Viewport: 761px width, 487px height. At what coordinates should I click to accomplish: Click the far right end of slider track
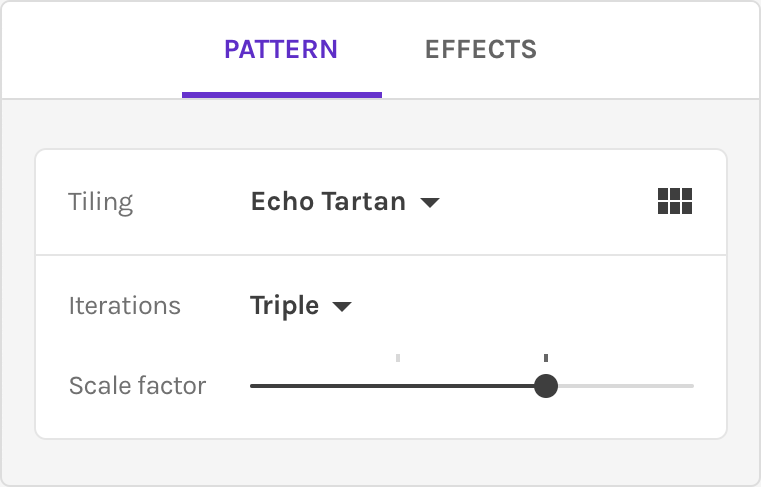pyautogui.click(x=691, y=386)
